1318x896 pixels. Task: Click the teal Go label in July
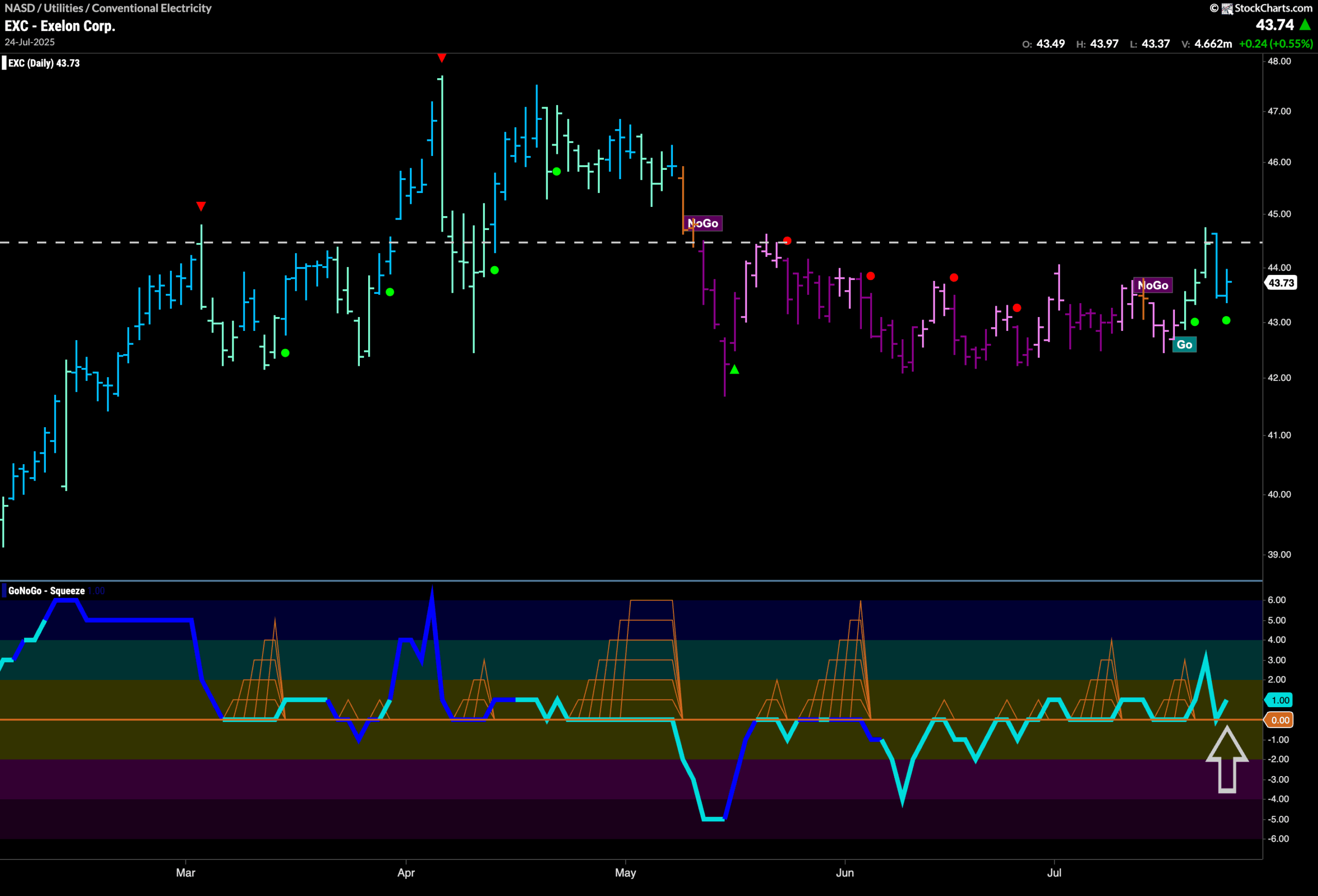(1184, 345)
